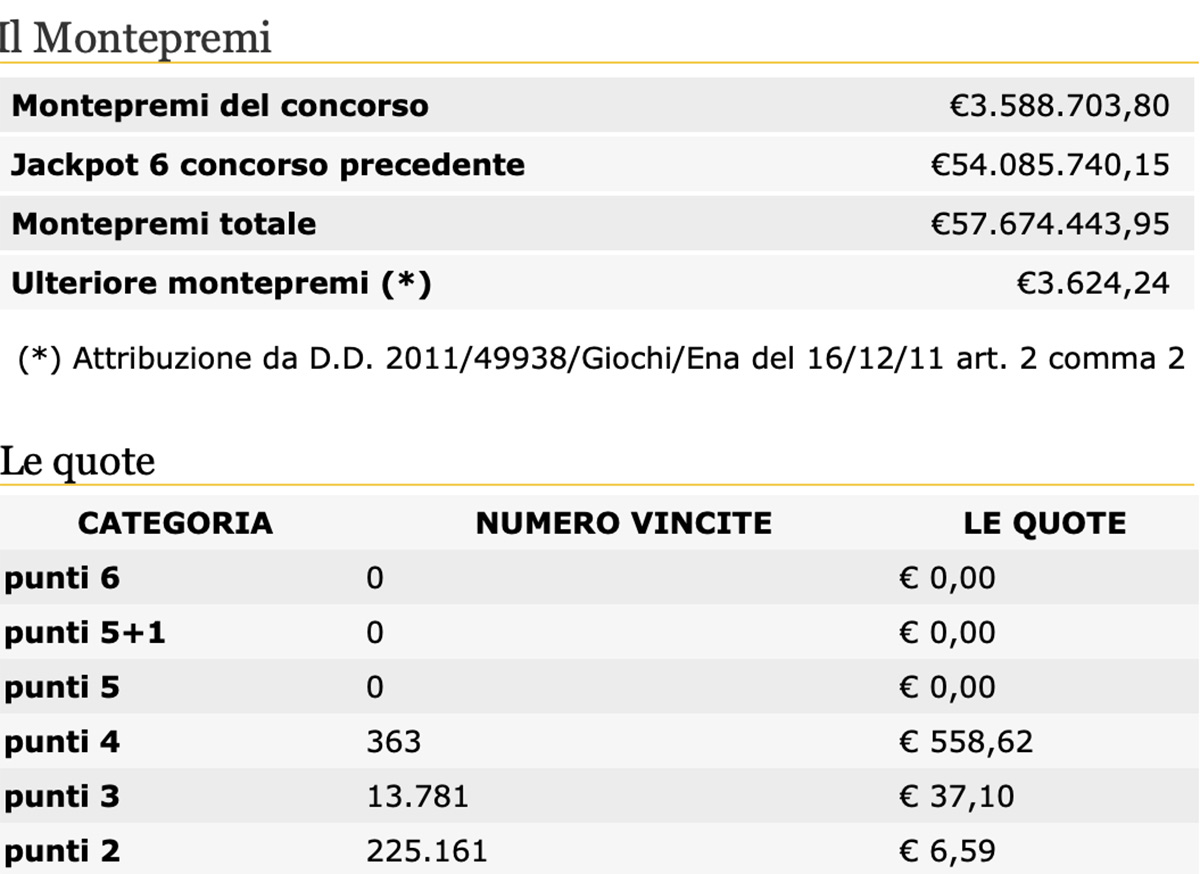Click the LE QUOTE column header
This screenshot has width=1200, height=874.
tap(1045, 522)
